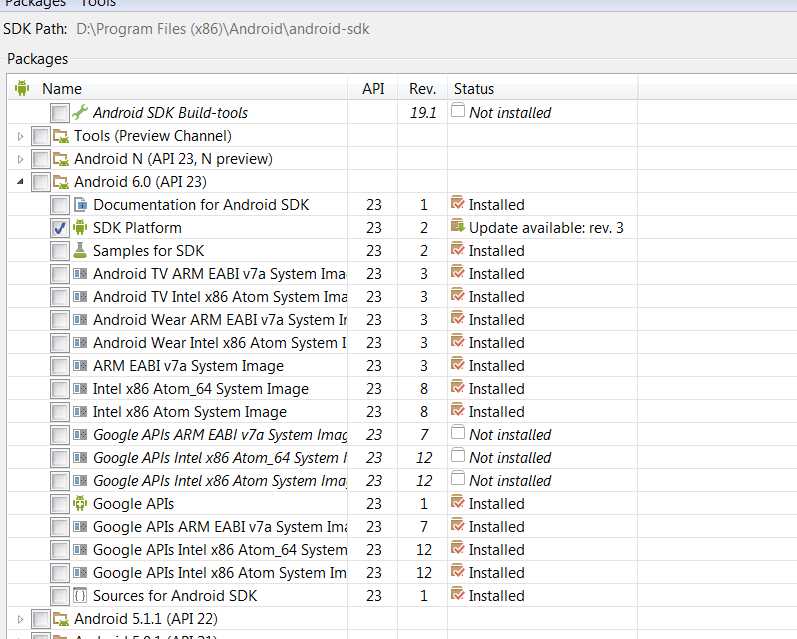Click the system image icon for ARM EABI v7a System Image
The height and width of the screenshot is (639, 797).
point(80,365)
